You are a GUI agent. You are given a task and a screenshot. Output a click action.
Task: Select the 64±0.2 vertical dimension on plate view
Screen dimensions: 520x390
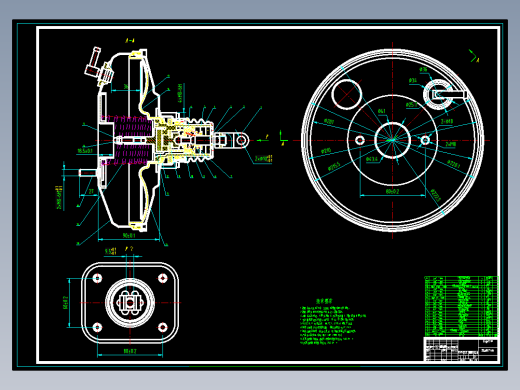coord(65,302)
